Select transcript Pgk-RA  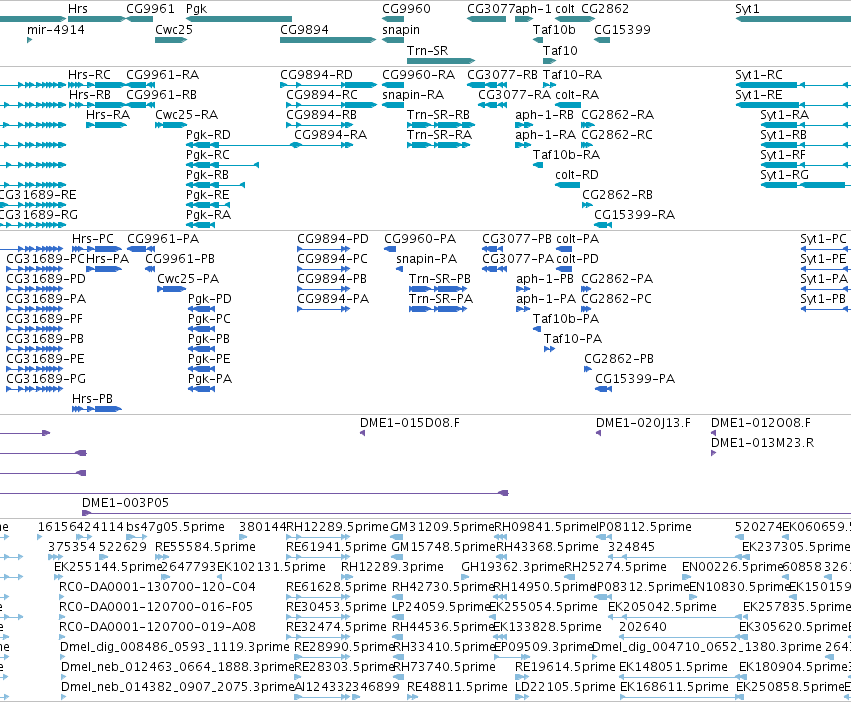[x=208, y=214]
